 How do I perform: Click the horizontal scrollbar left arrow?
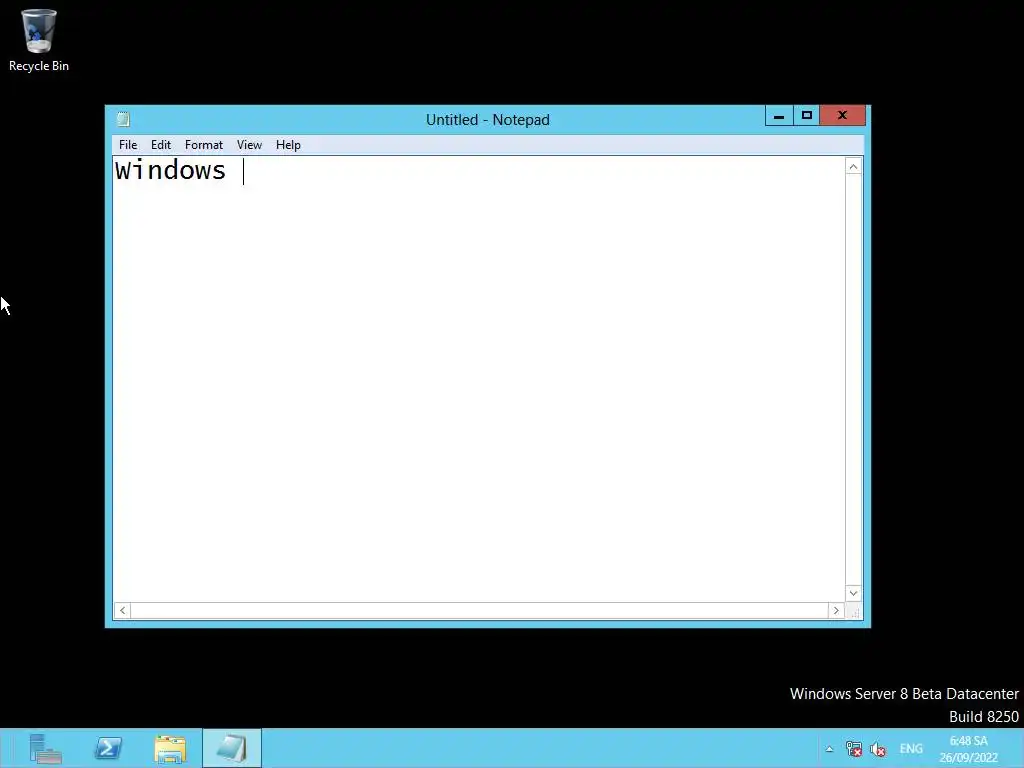coord(122,611)
